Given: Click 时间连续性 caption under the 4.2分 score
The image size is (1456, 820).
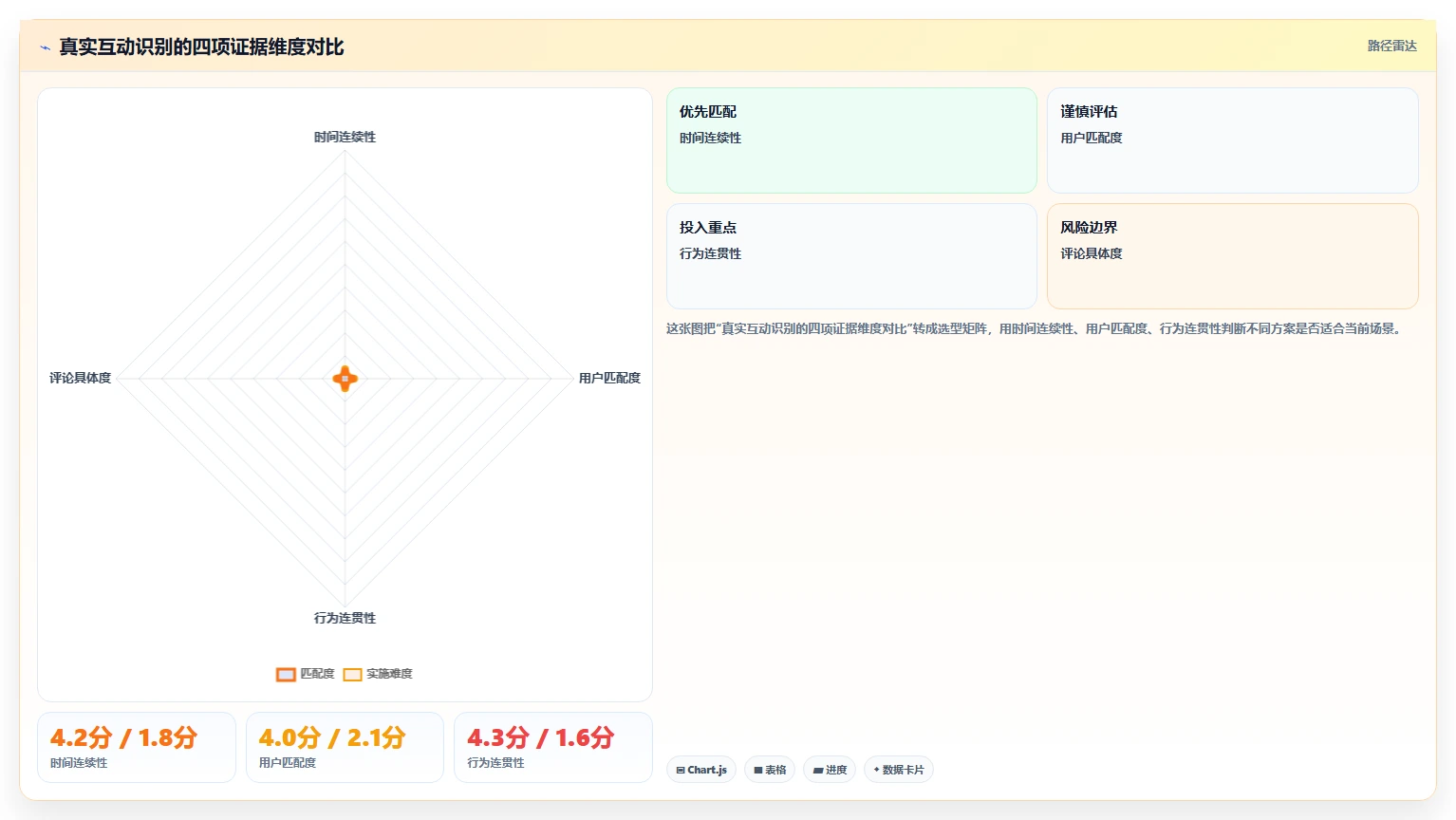Looking at the screenshot, I should (x=79, y=763).
